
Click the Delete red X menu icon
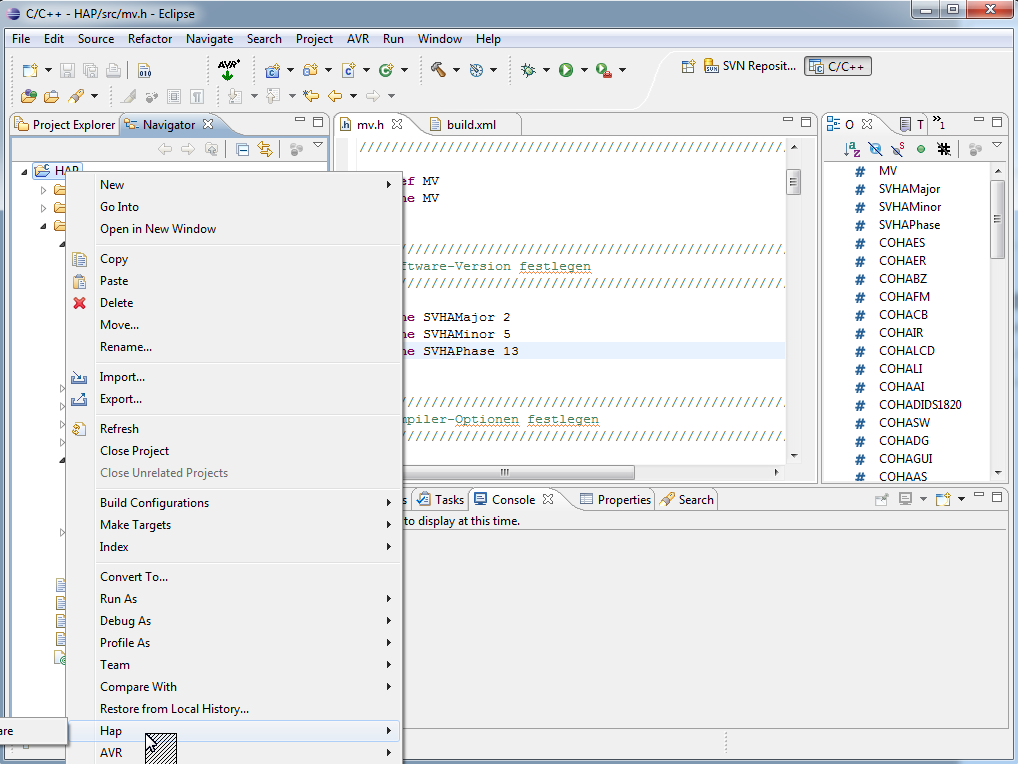[x=79, y=303]
